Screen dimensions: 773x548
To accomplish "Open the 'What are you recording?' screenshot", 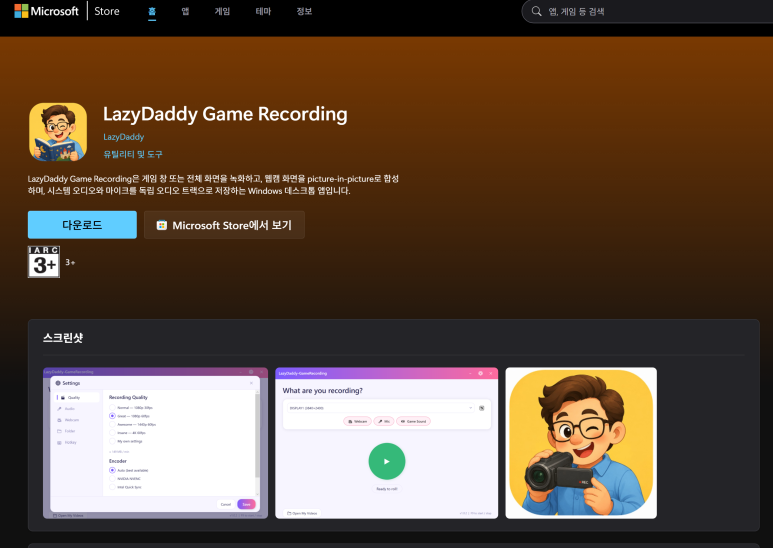I will (386, 443).
